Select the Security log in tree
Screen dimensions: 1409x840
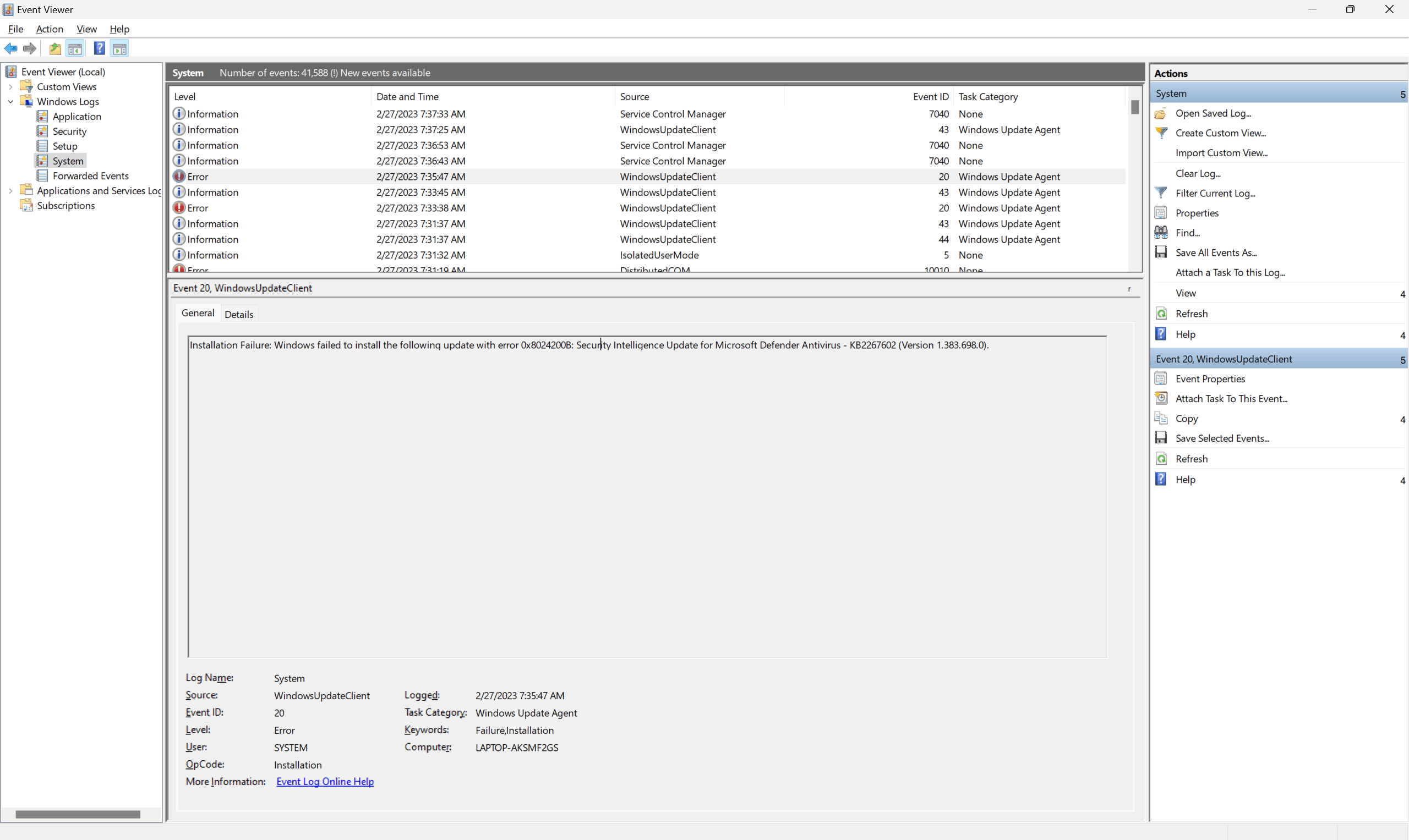[x=69, y=131]
